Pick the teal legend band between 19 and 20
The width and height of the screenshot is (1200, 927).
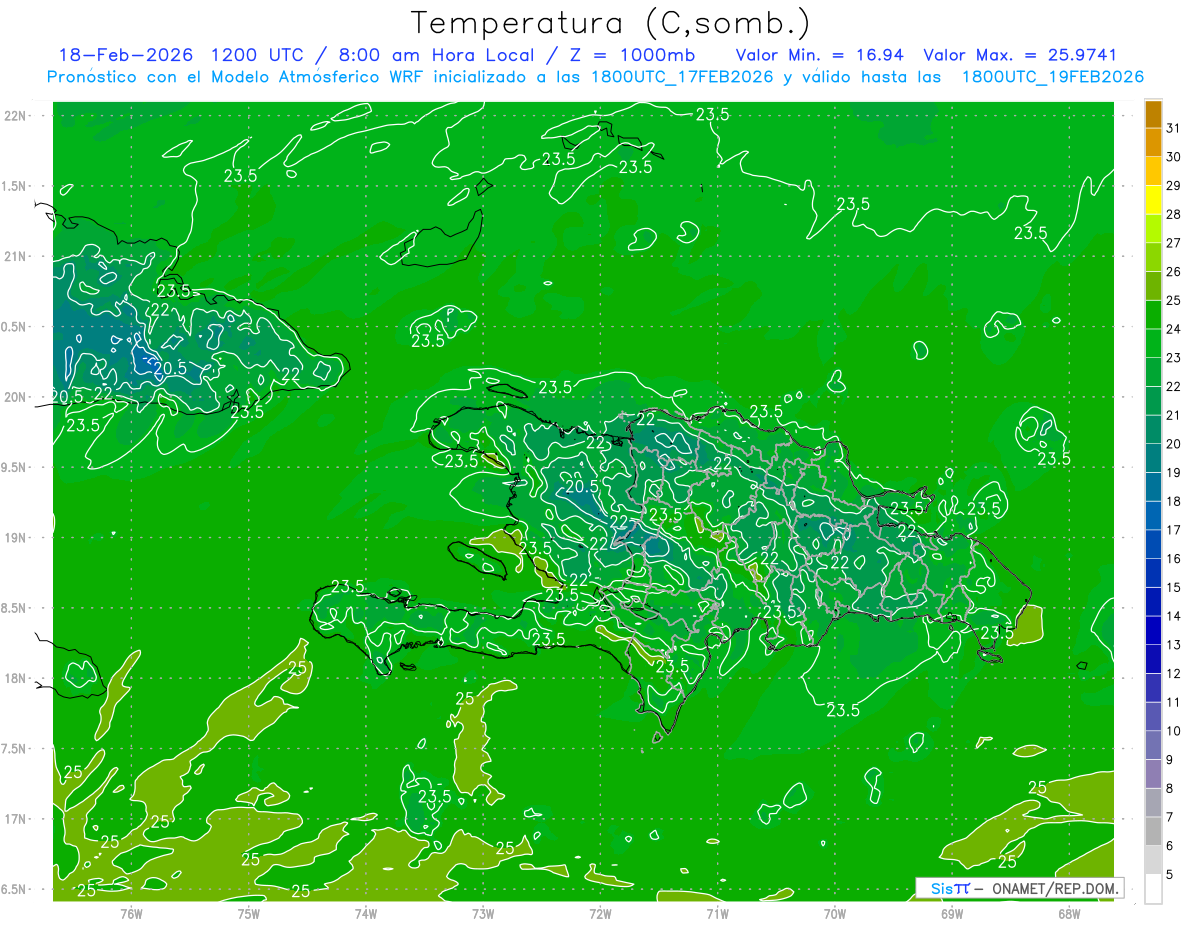[1153, 458]
